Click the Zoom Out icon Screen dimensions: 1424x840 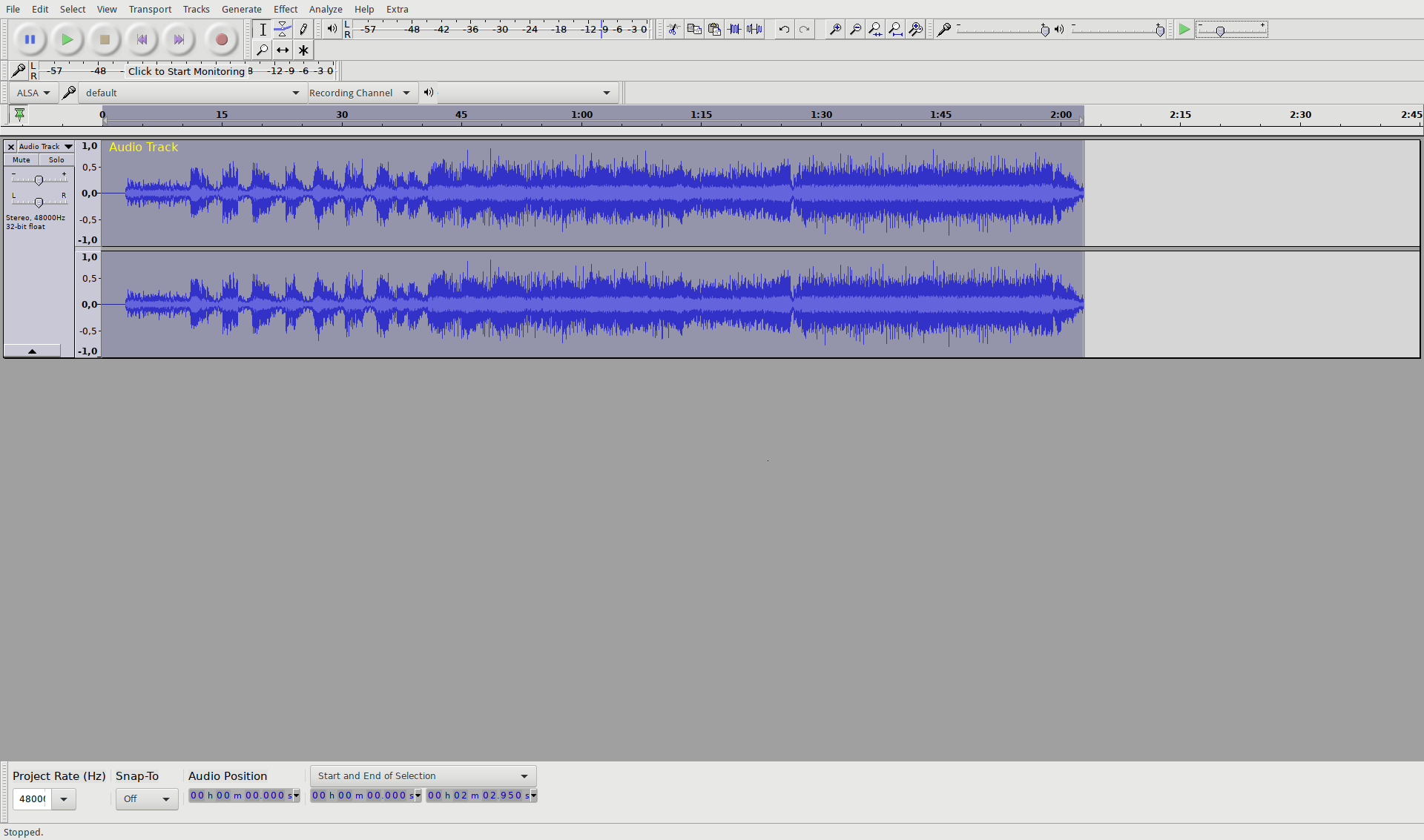pos(855,29)
